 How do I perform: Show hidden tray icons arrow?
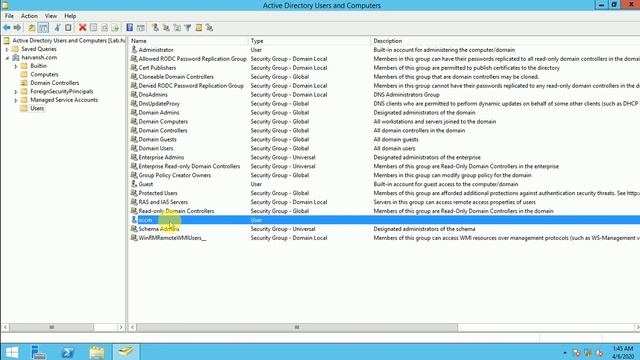[x=565, y=353]
